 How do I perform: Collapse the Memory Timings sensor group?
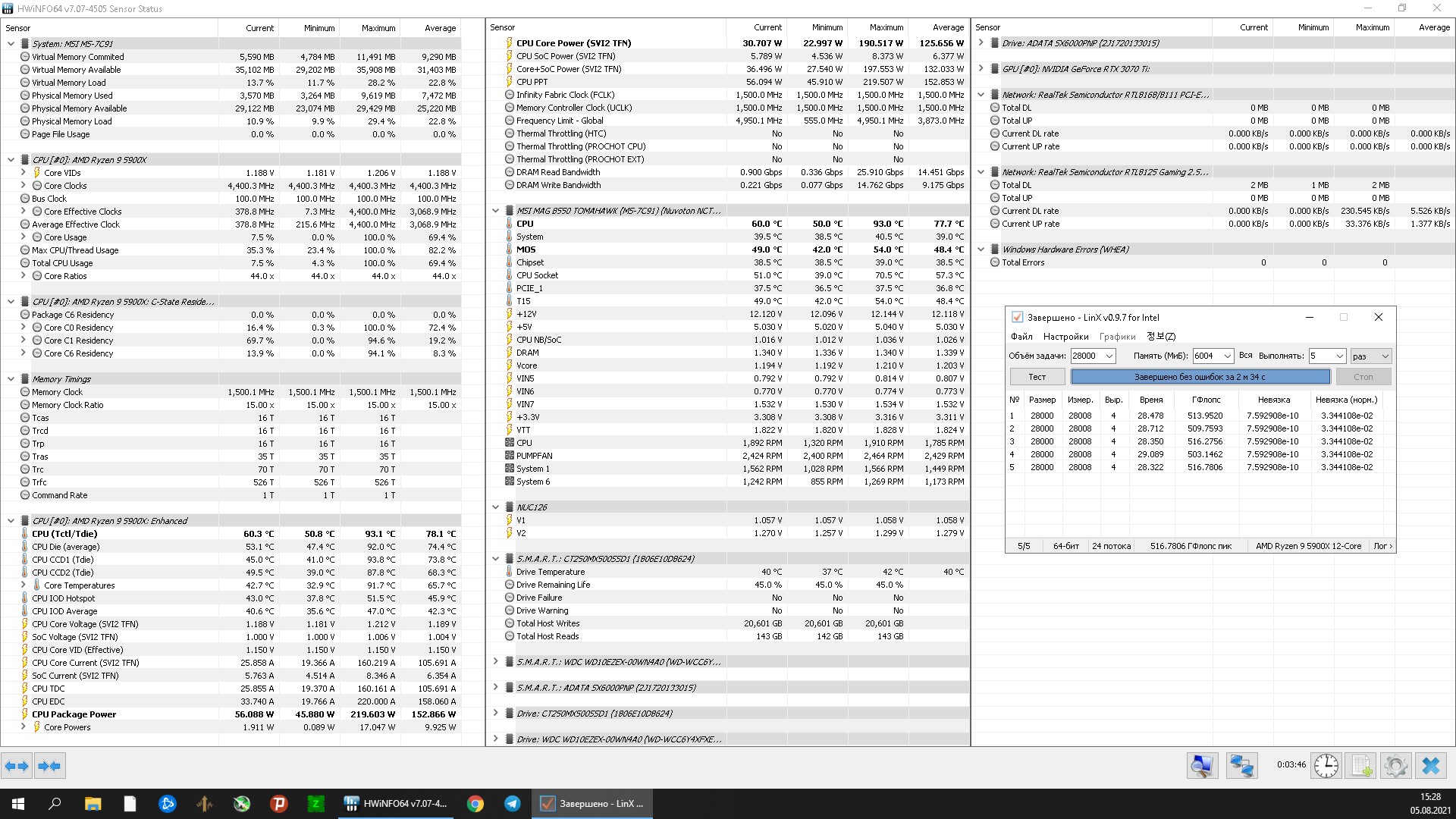click(11, 379)
